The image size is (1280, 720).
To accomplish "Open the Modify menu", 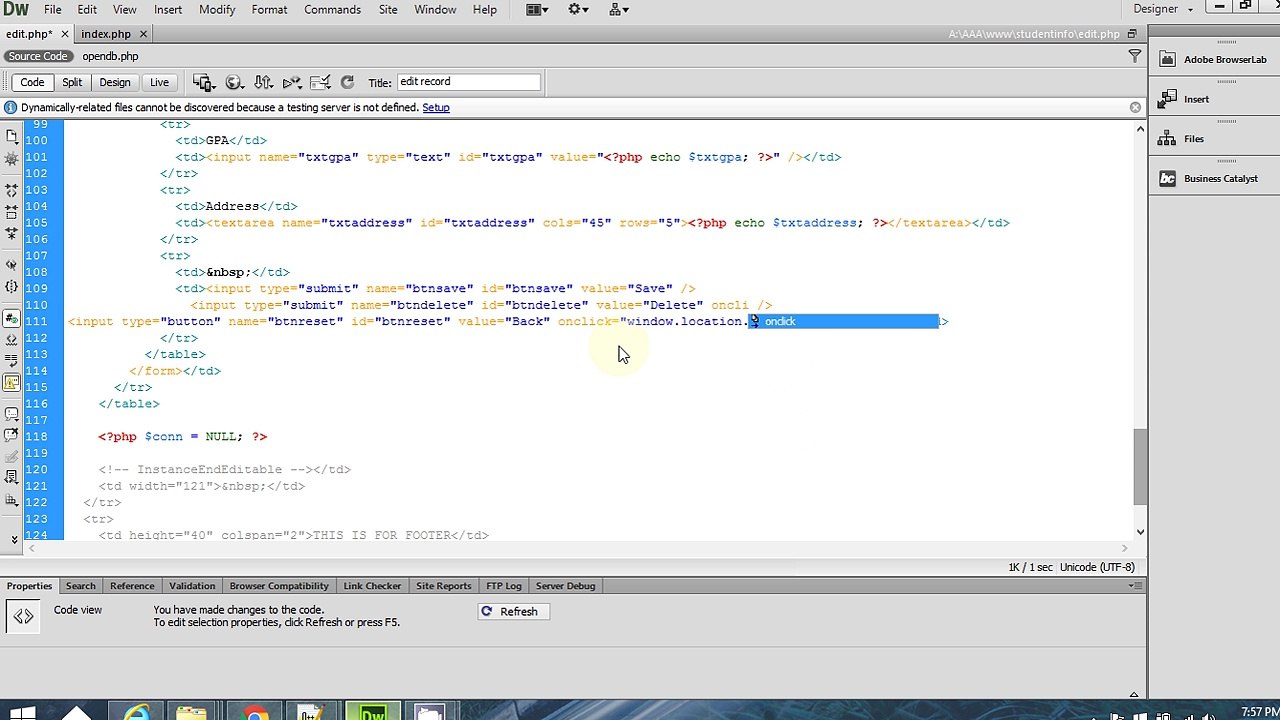I will coord(217,9).
